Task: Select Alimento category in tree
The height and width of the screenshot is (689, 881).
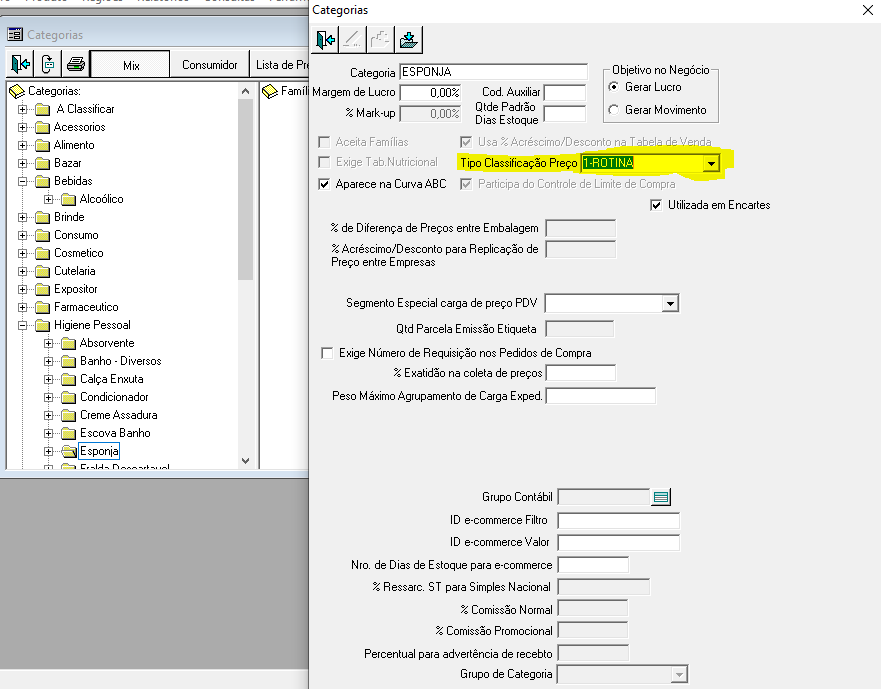Action: pos(74,145)
